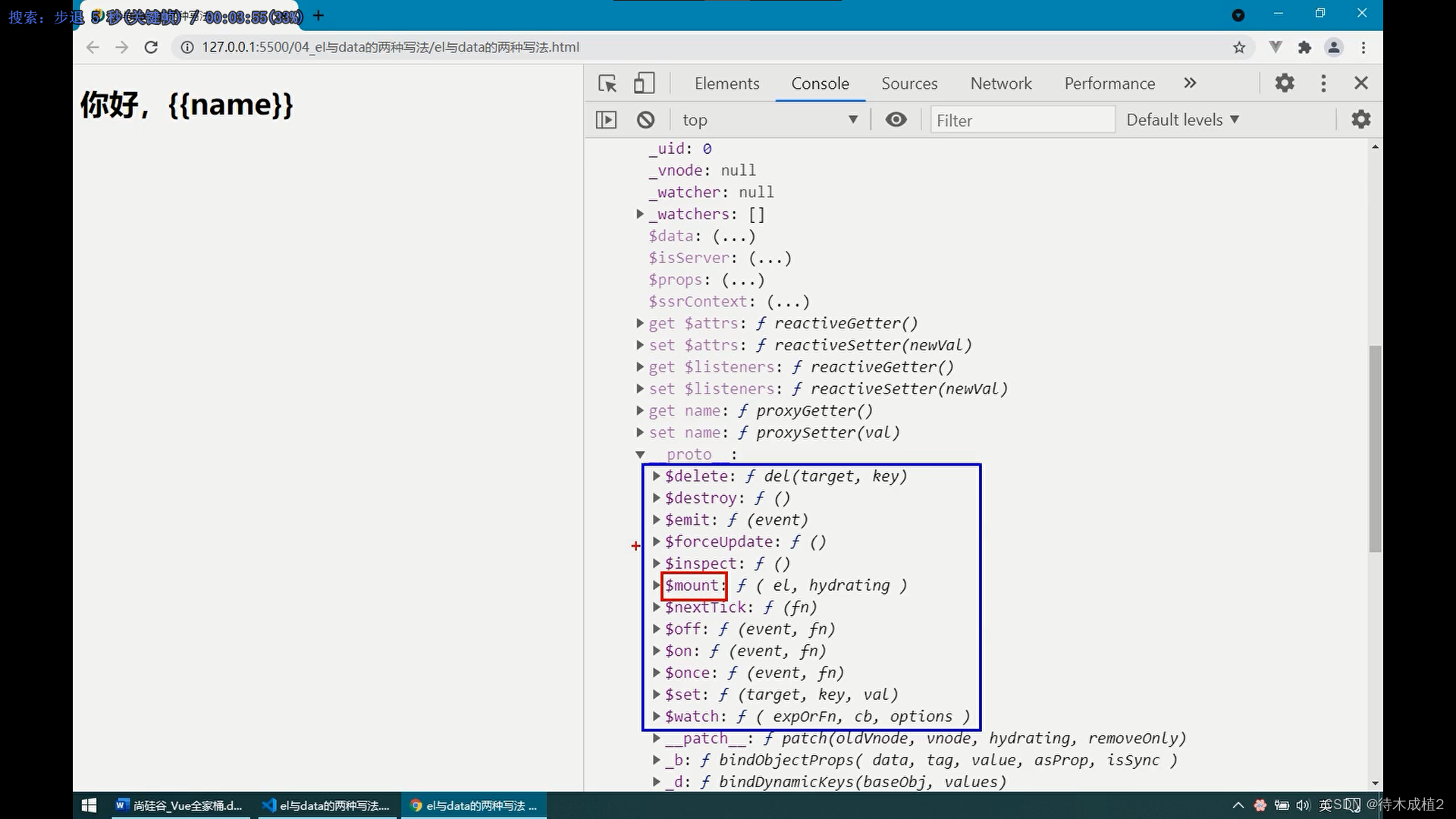
Task: Open DevTools settings gear in tab bar
Action: 1285,83
